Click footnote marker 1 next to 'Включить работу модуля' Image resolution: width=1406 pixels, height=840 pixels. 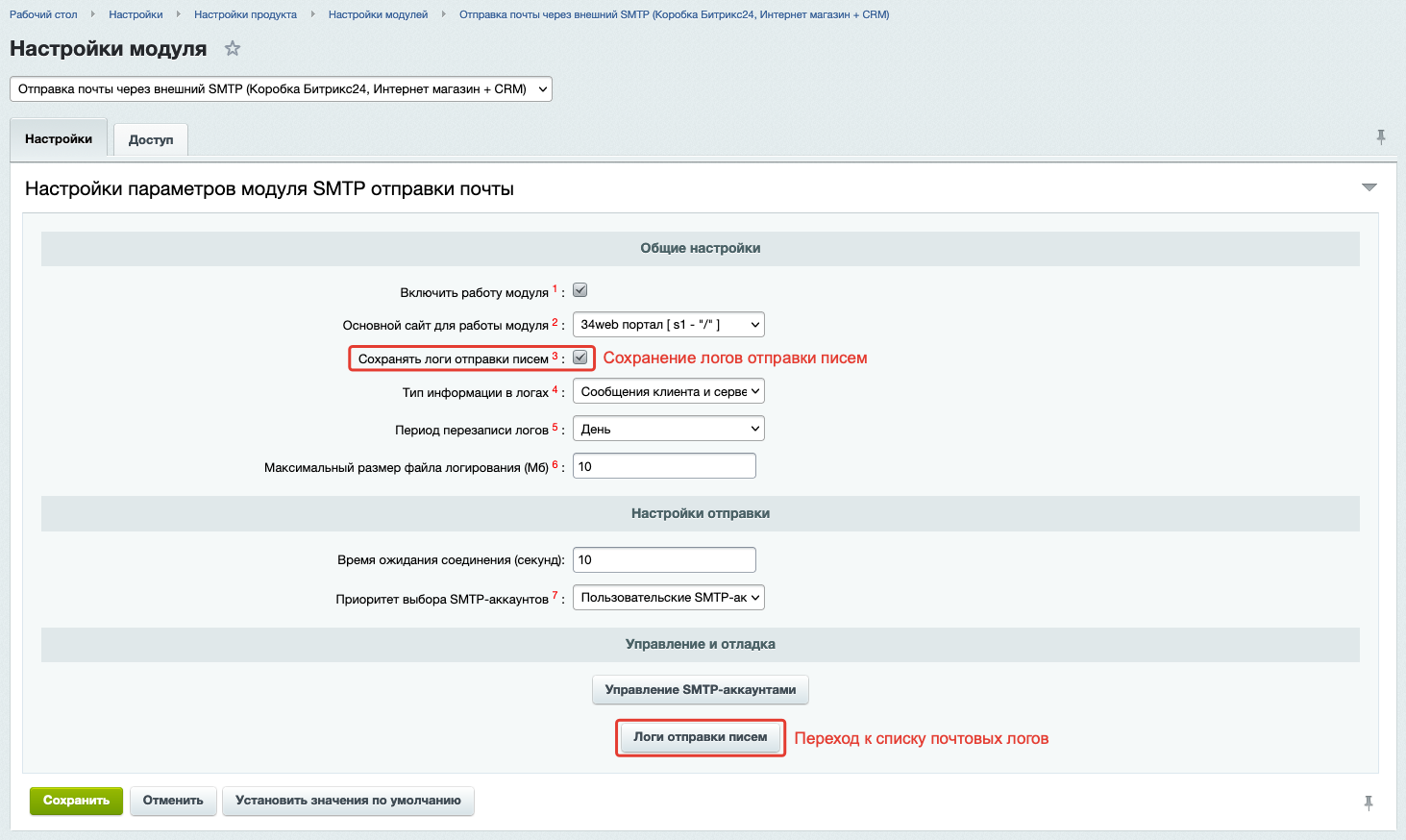pos(555,288)
